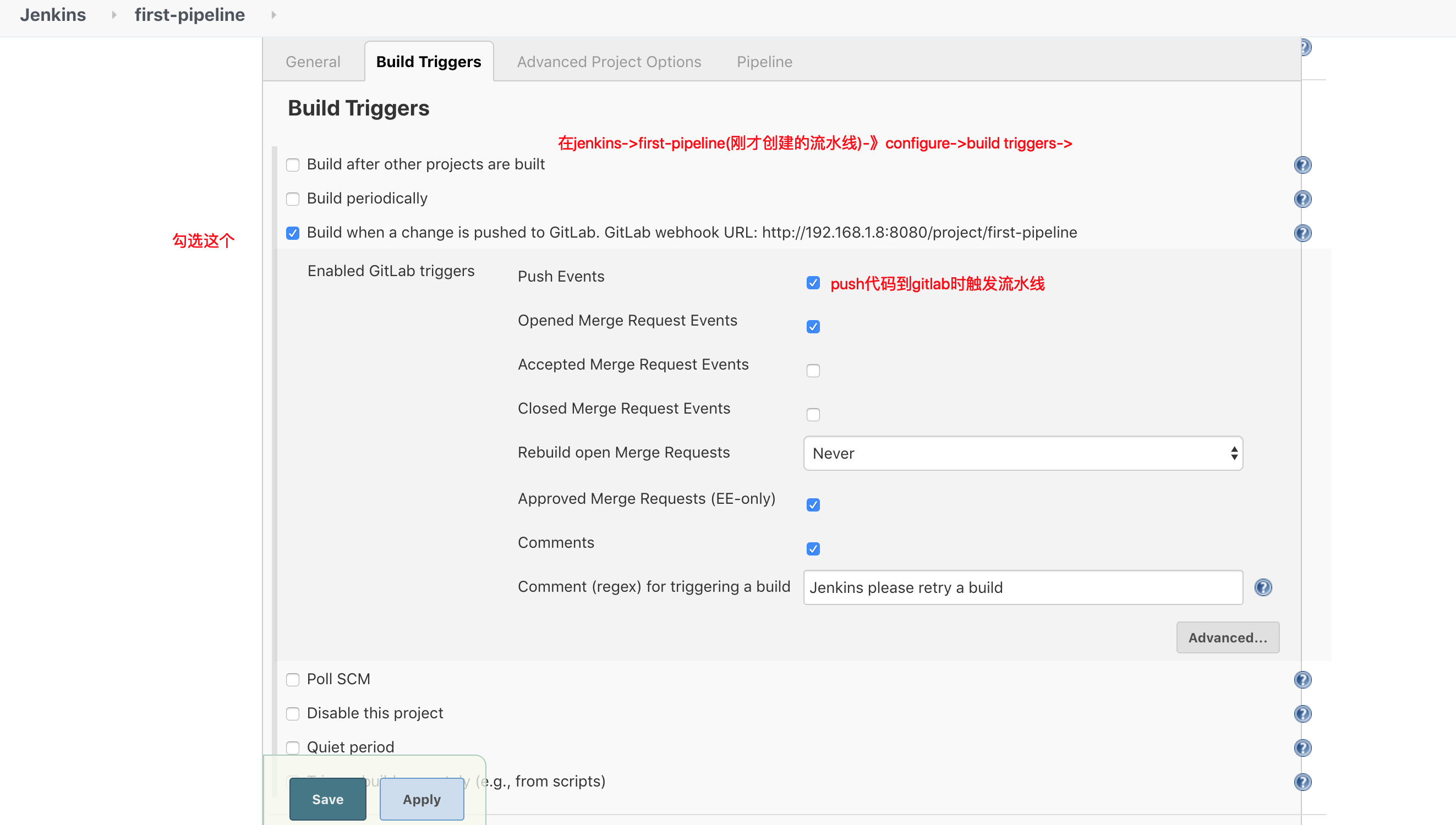Viewport: 1456px width, 825px height.
Task: Open Rebuild open Merge Requests dropdown
Action: [1022, 453]
